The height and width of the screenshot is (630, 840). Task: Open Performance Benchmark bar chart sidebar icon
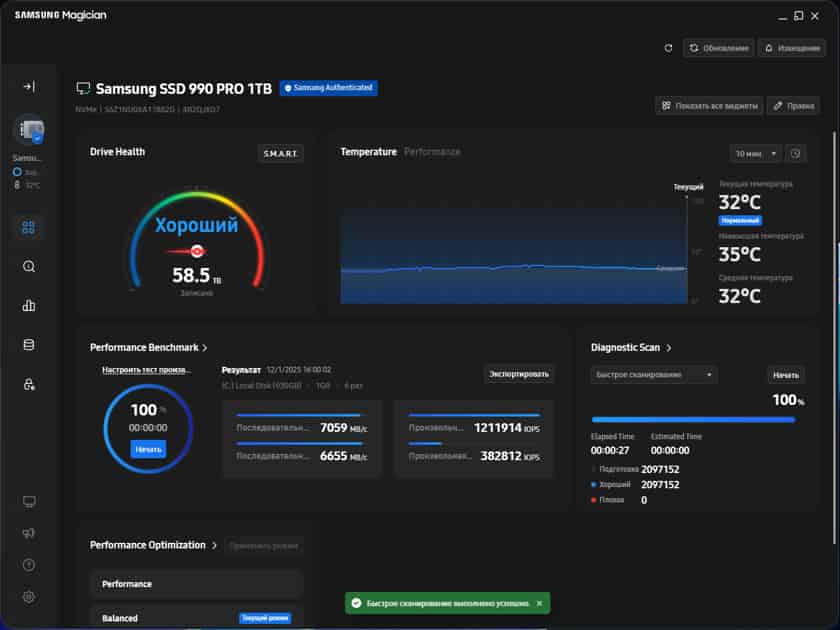tap(29, 305)
